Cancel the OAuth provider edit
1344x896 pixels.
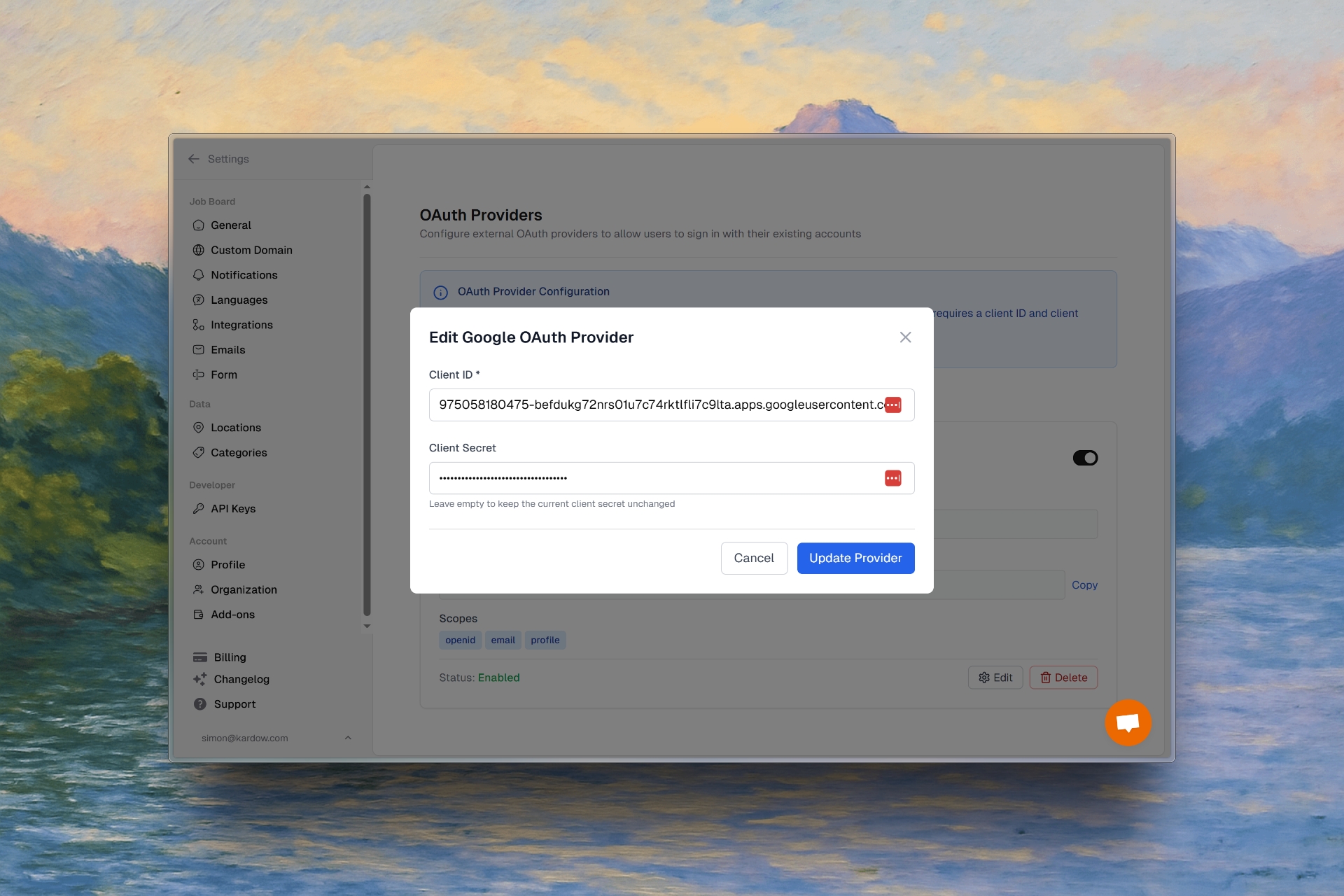[x=754, y=558]
